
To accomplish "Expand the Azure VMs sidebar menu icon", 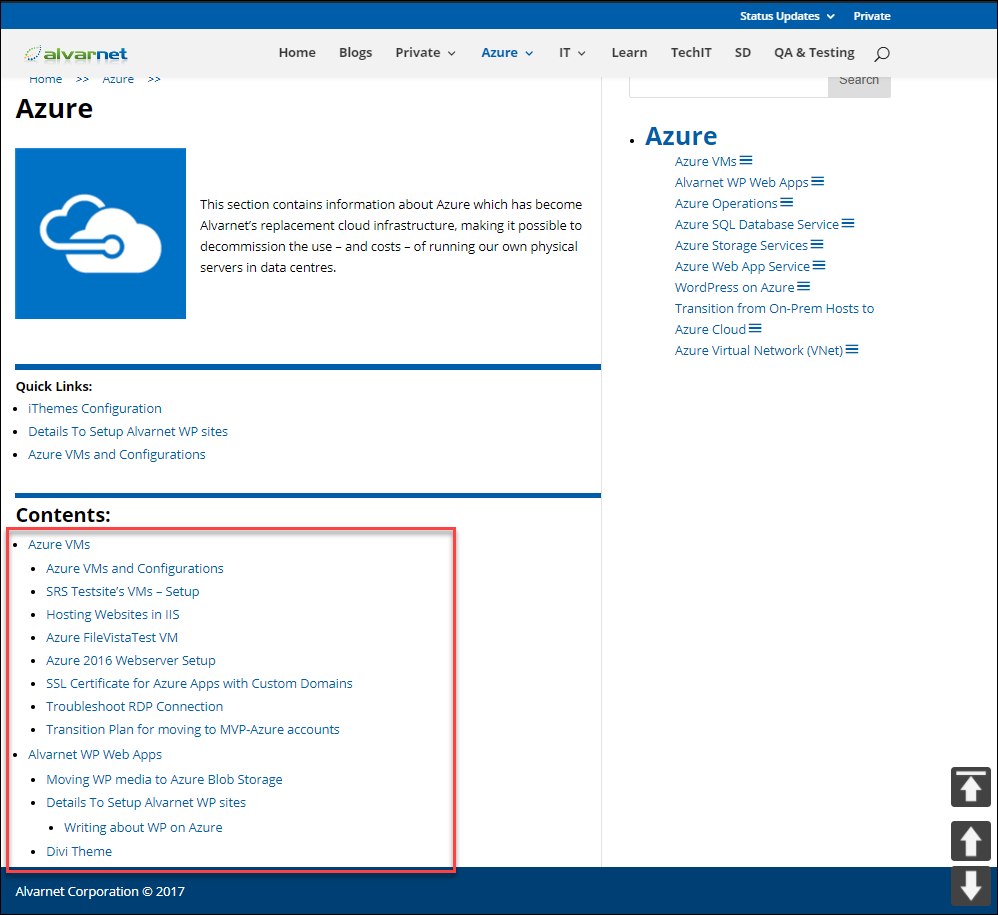I will (746, 160).
